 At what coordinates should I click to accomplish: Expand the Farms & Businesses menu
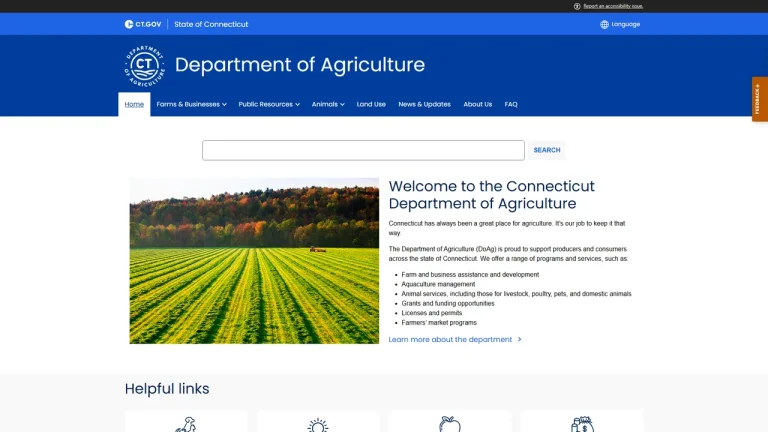(191, 104)
